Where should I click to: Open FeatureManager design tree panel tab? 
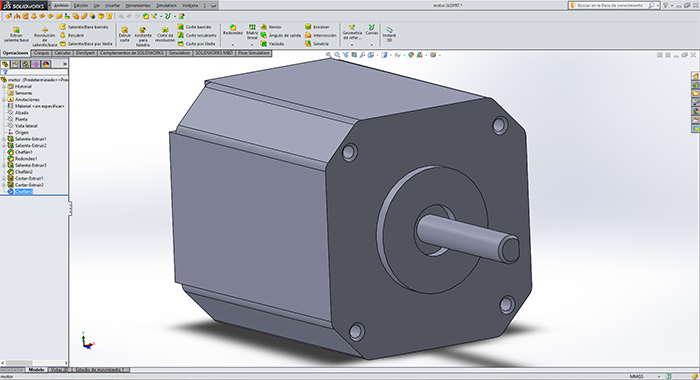tap(5, 64)
